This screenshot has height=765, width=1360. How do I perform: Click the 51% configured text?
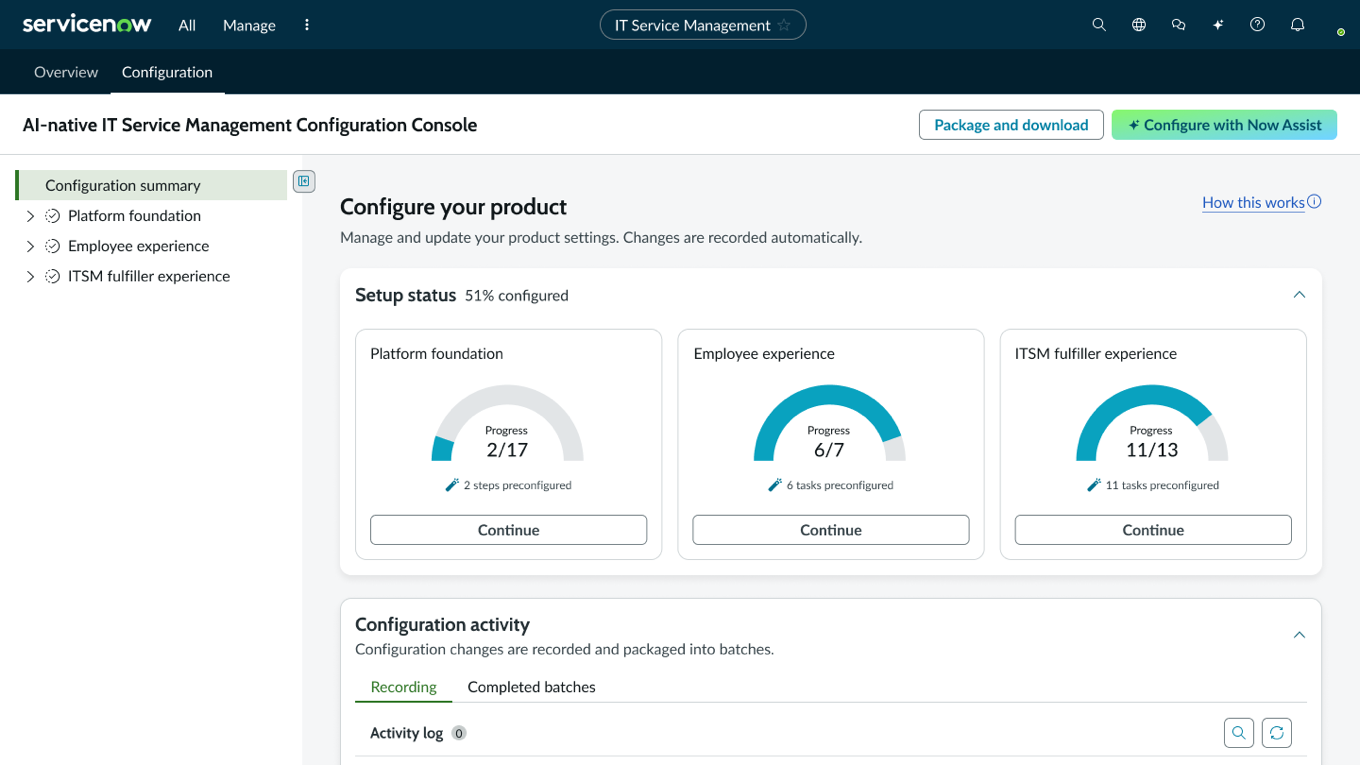pyautogui.click(x=517, y=296)
